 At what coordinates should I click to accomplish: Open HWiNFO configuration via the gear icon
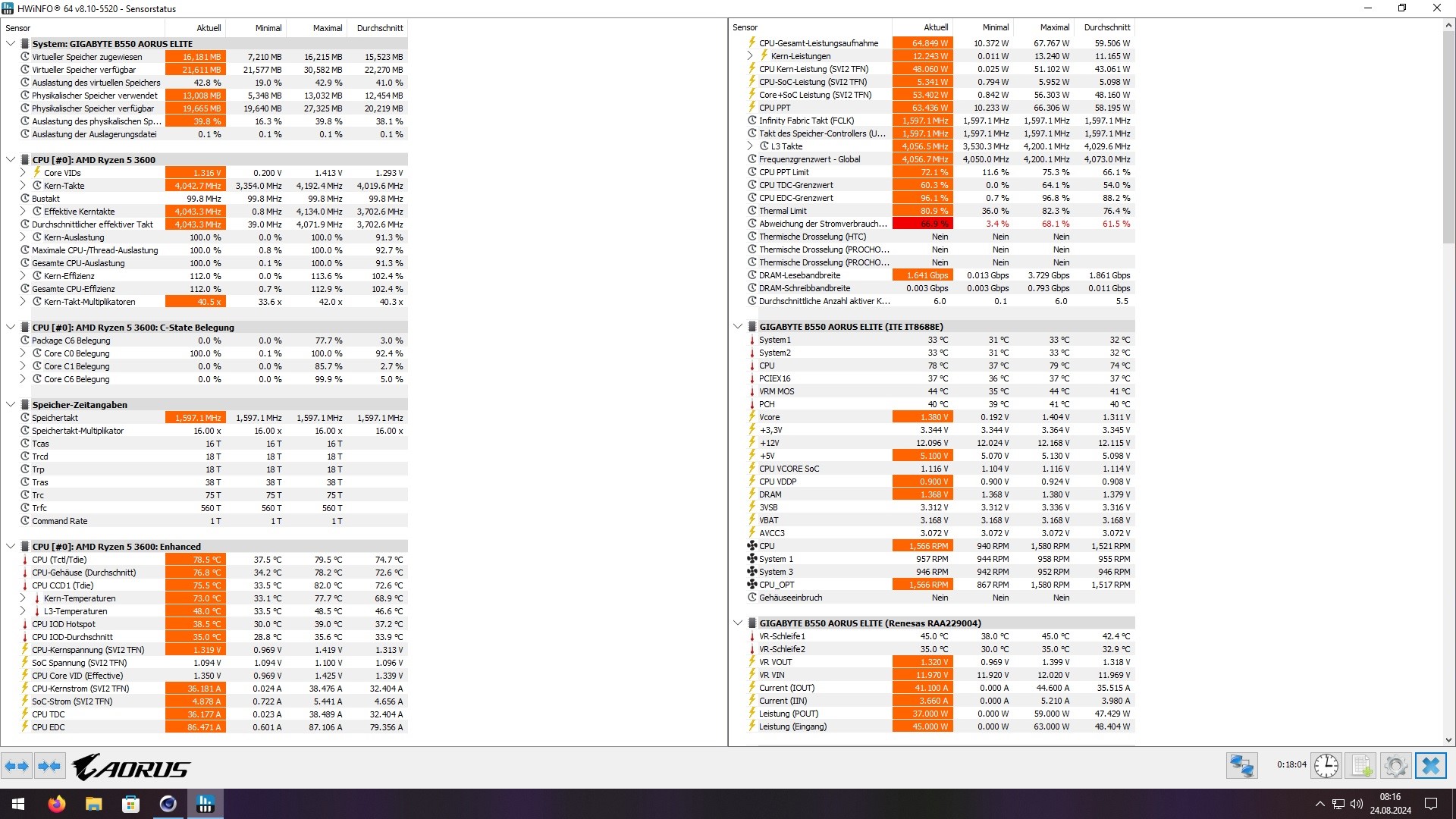click(x=1396, y=766)
